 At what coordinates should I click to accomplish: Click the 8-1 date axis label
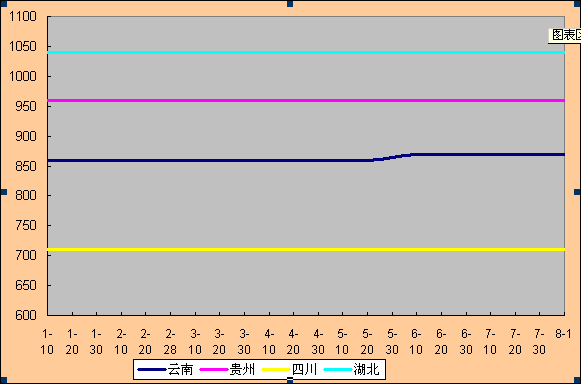563,334
